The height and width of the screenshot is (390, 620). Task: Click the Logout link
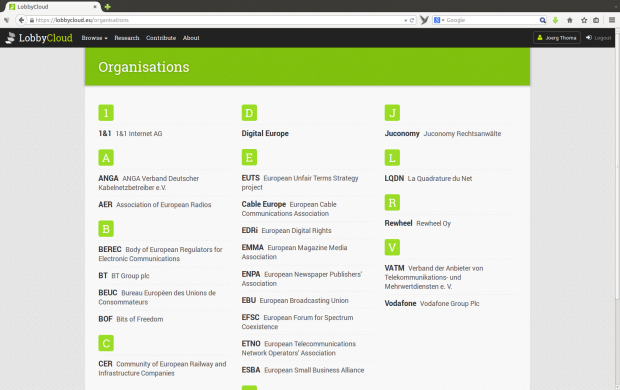(x=599, y=38)
